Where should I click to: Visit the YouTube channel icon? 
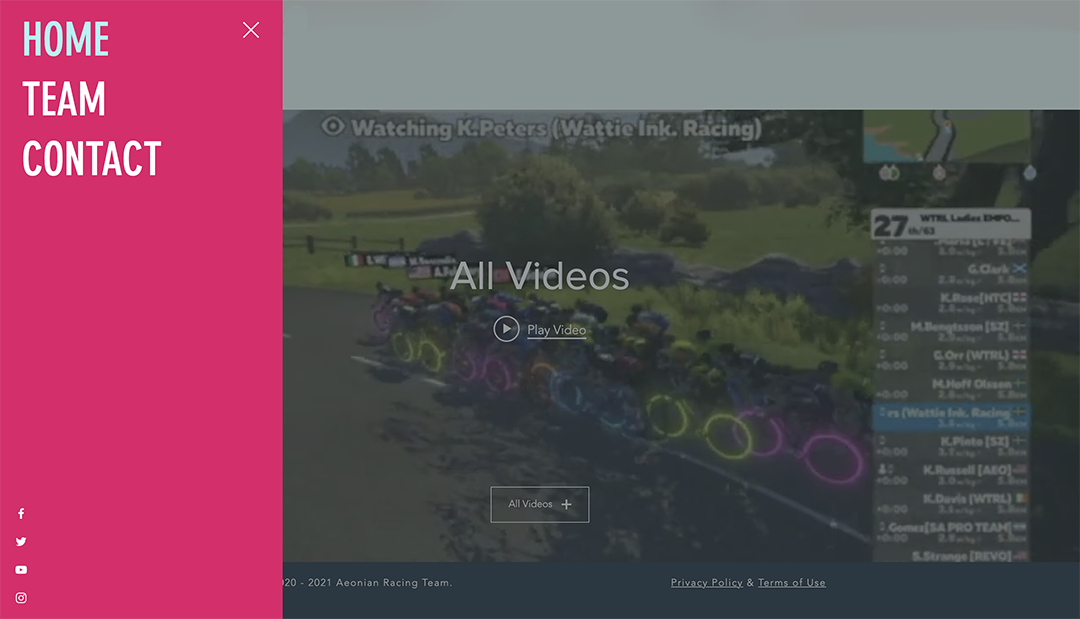(x=21, y=570)
